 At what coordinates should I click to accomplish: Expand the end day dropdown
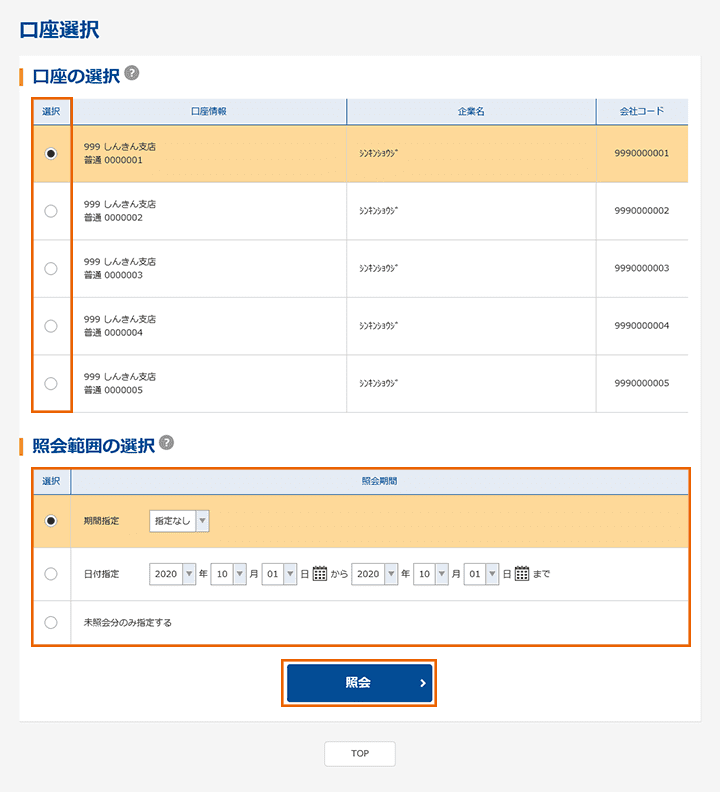coord(481,574)
